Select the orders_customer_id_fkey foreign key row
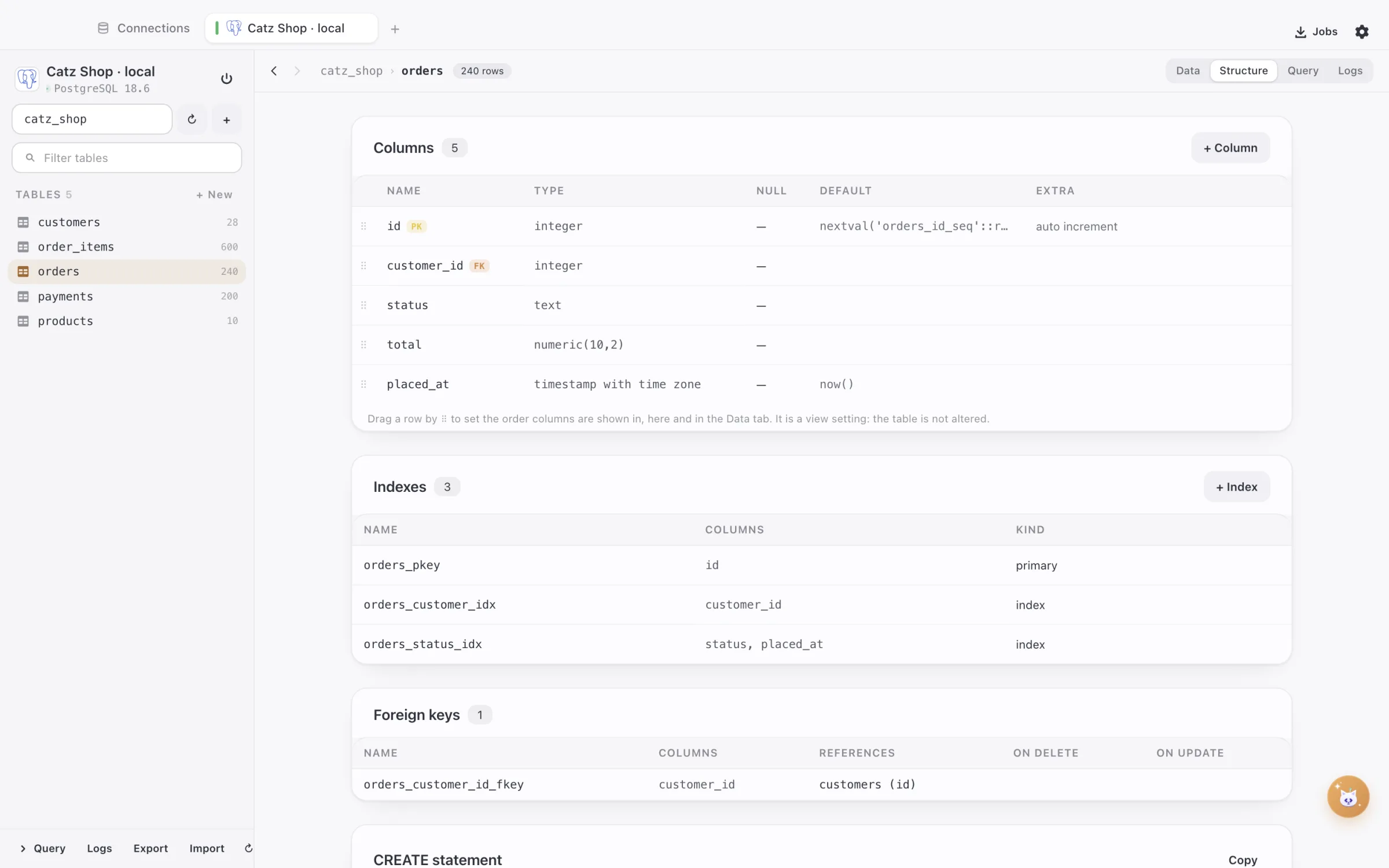 pyautogui.click(x=821, y=785)
